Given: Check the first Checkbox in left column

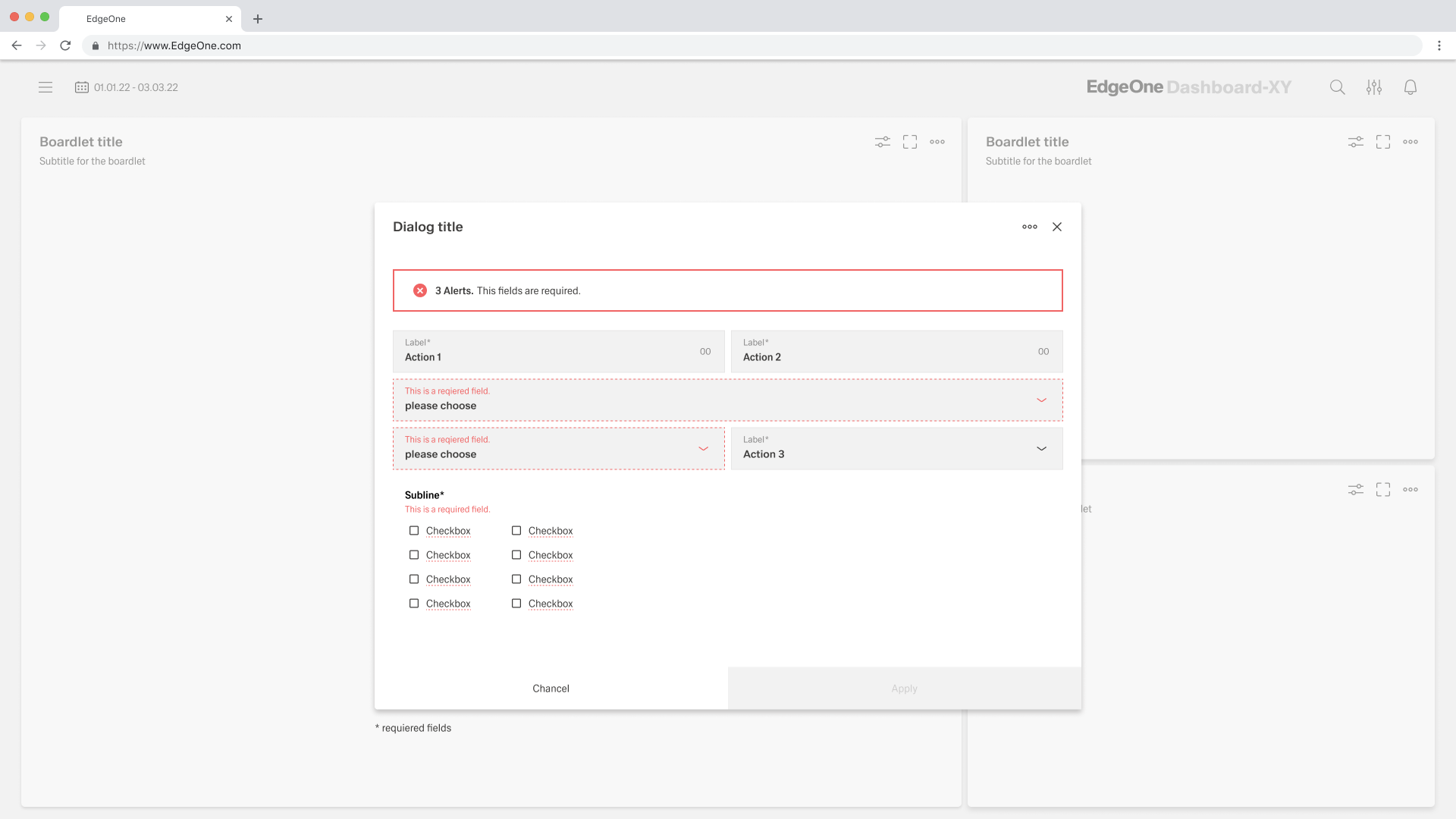Looking at the screenshot, I should pyautogui.click(x=413, y=531).
